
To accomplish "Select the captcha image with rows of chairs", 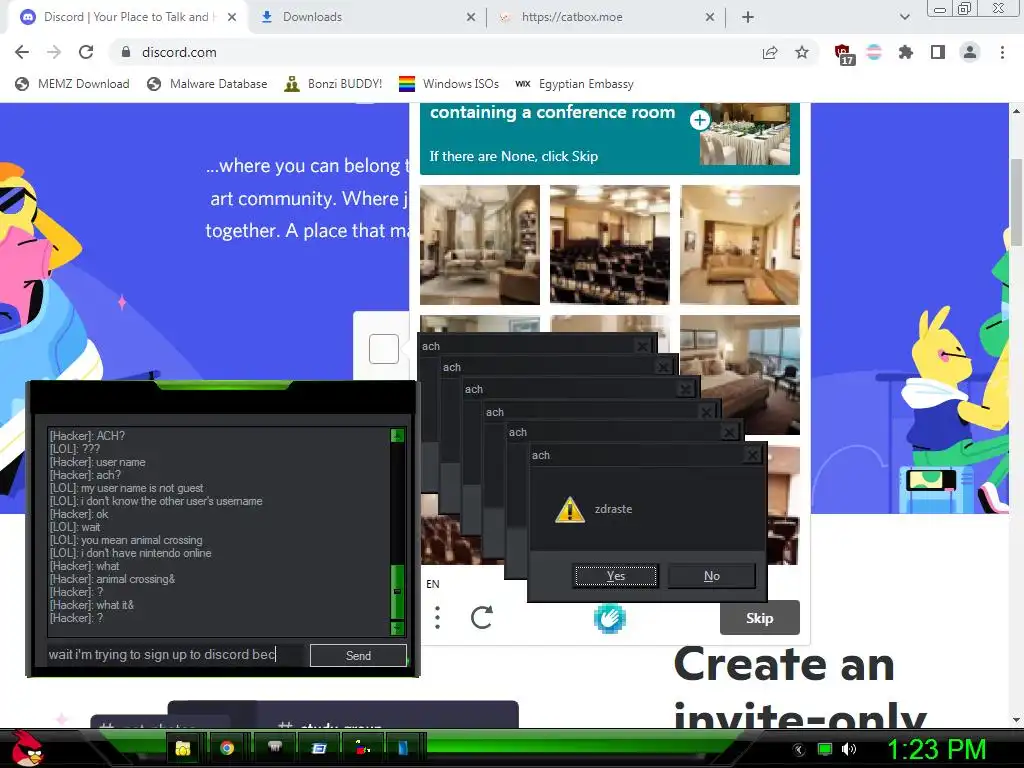I will click(610, 245).
